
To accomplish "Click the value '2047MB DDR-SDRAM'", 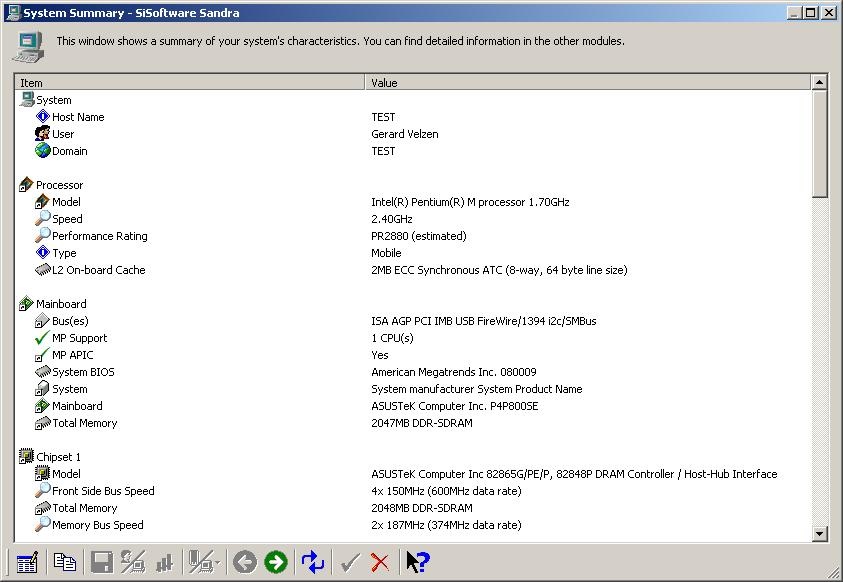I will 422,423.
